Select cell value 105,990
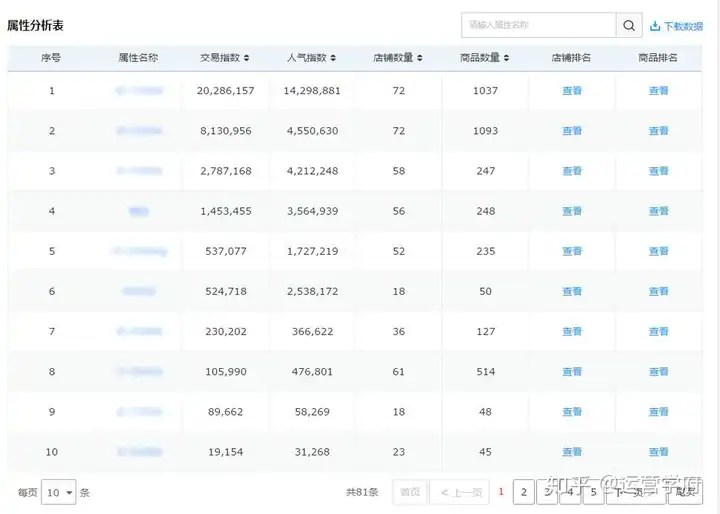The width and height of the screenshot is (720, 514). coord(226,372)
